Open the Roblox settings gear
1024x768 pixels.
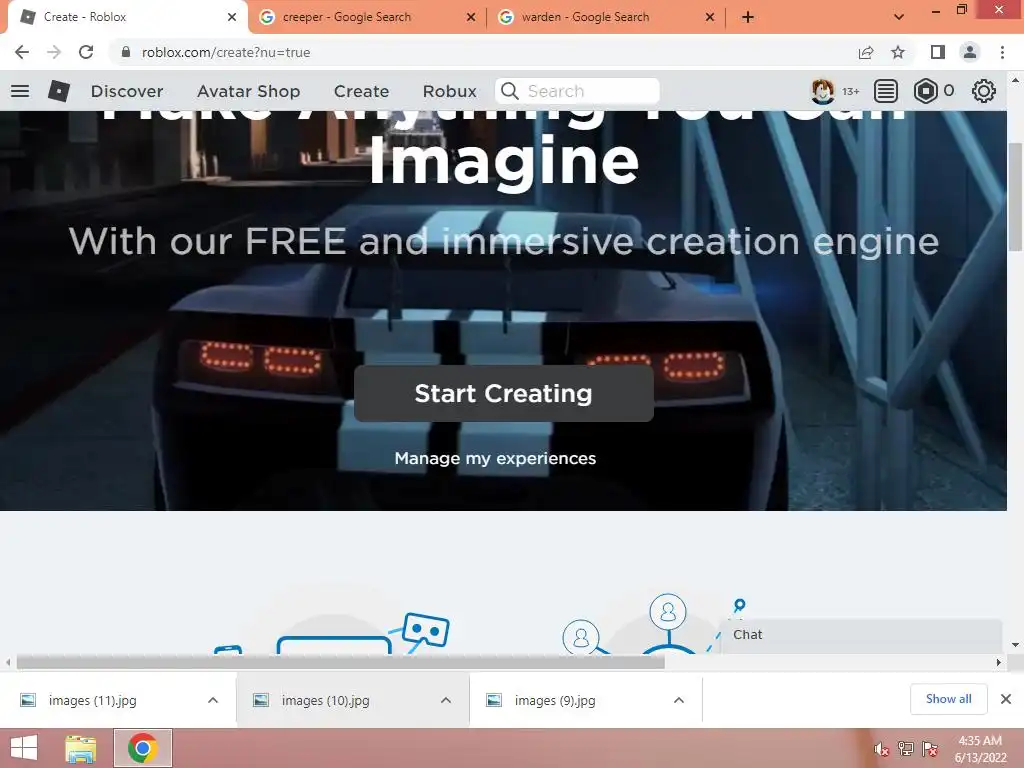[x=984, y=91]
